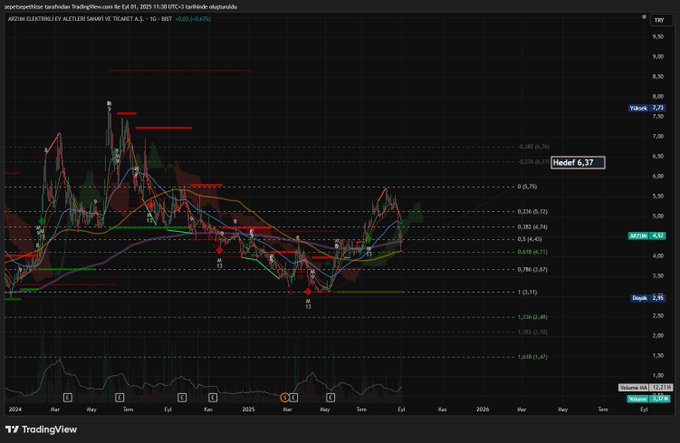This screenshot has height=443, width=680.
Task: Click the 2024 label on time axis
Action: (x=15, y=409)
